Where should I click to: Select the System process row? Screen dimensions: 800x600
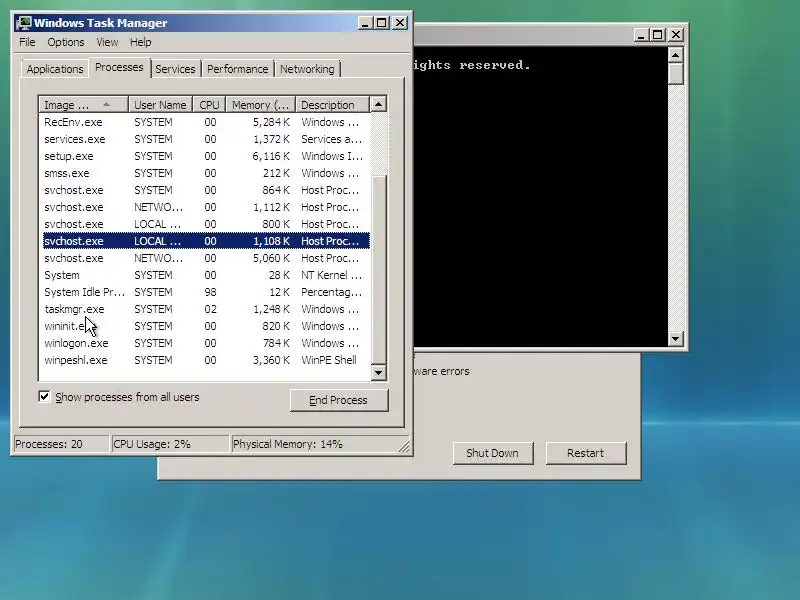206,275
